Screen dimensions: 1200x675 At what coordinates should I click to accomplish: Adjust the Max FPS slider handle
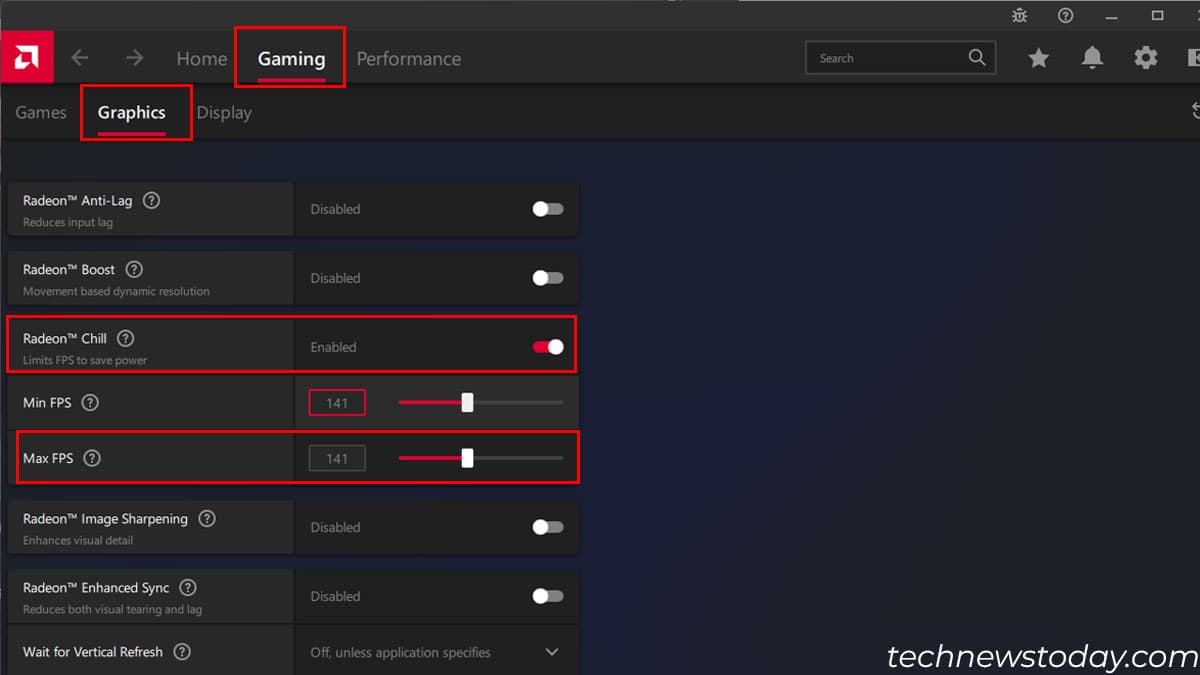467,458
